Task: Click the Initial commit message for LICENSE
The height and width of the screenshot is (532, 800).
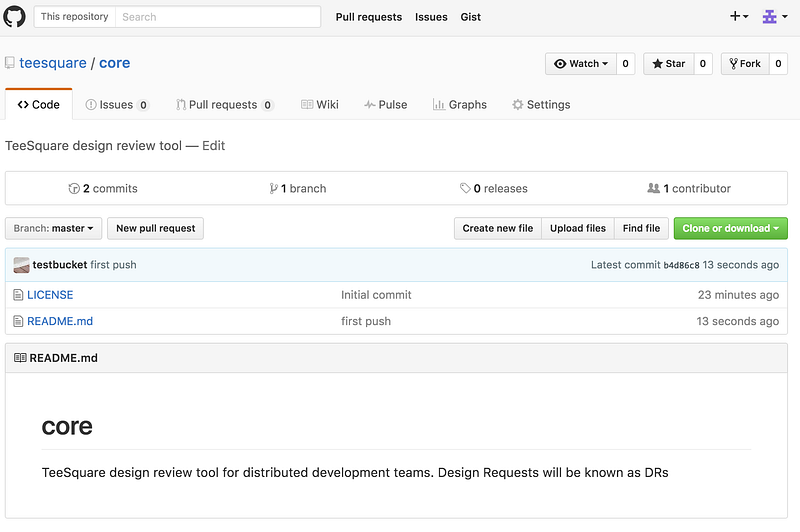Action: (376, 295)
